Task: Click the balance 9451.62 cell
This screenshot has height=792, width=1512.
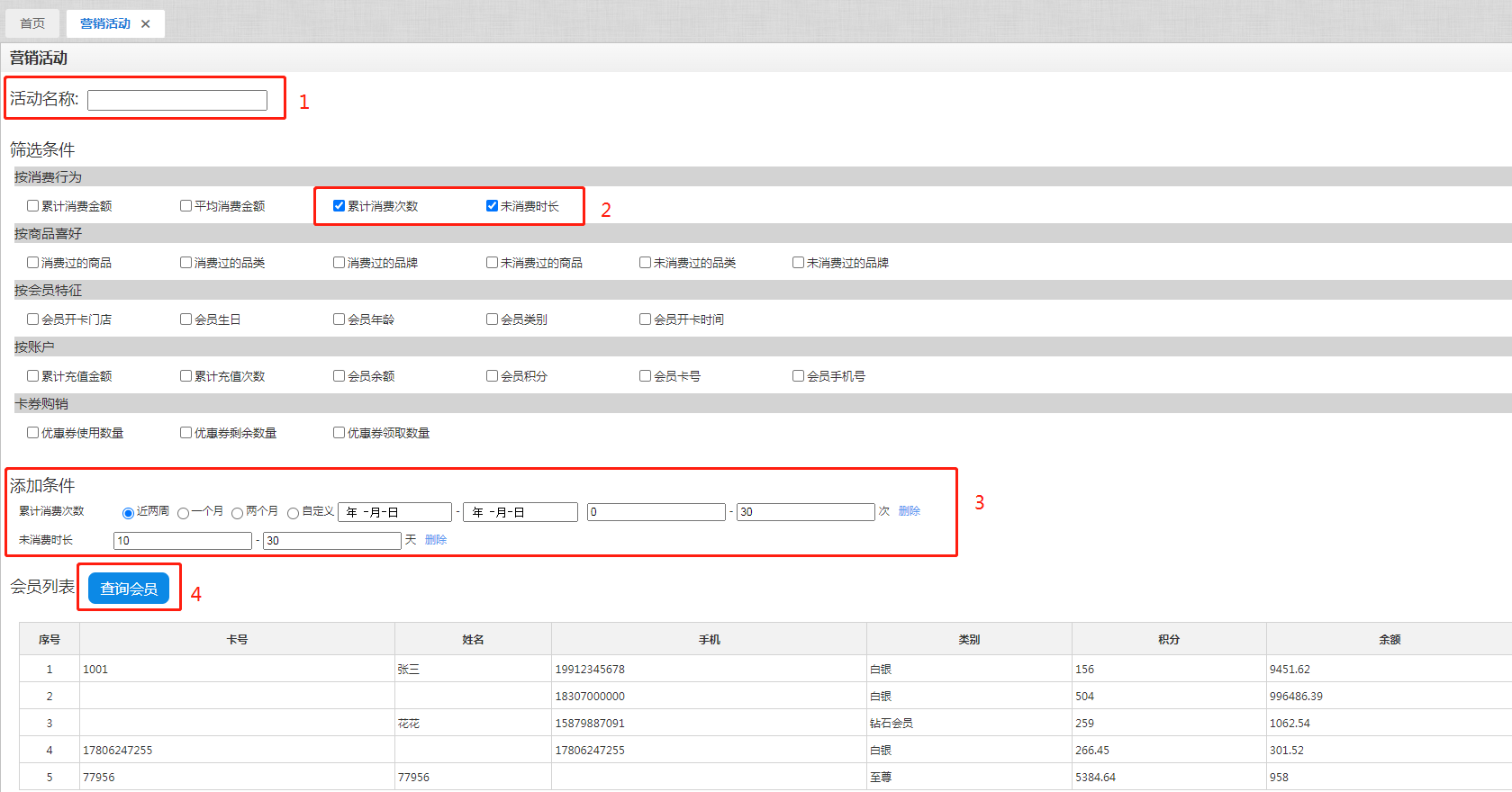Action: coord(1390,670)
